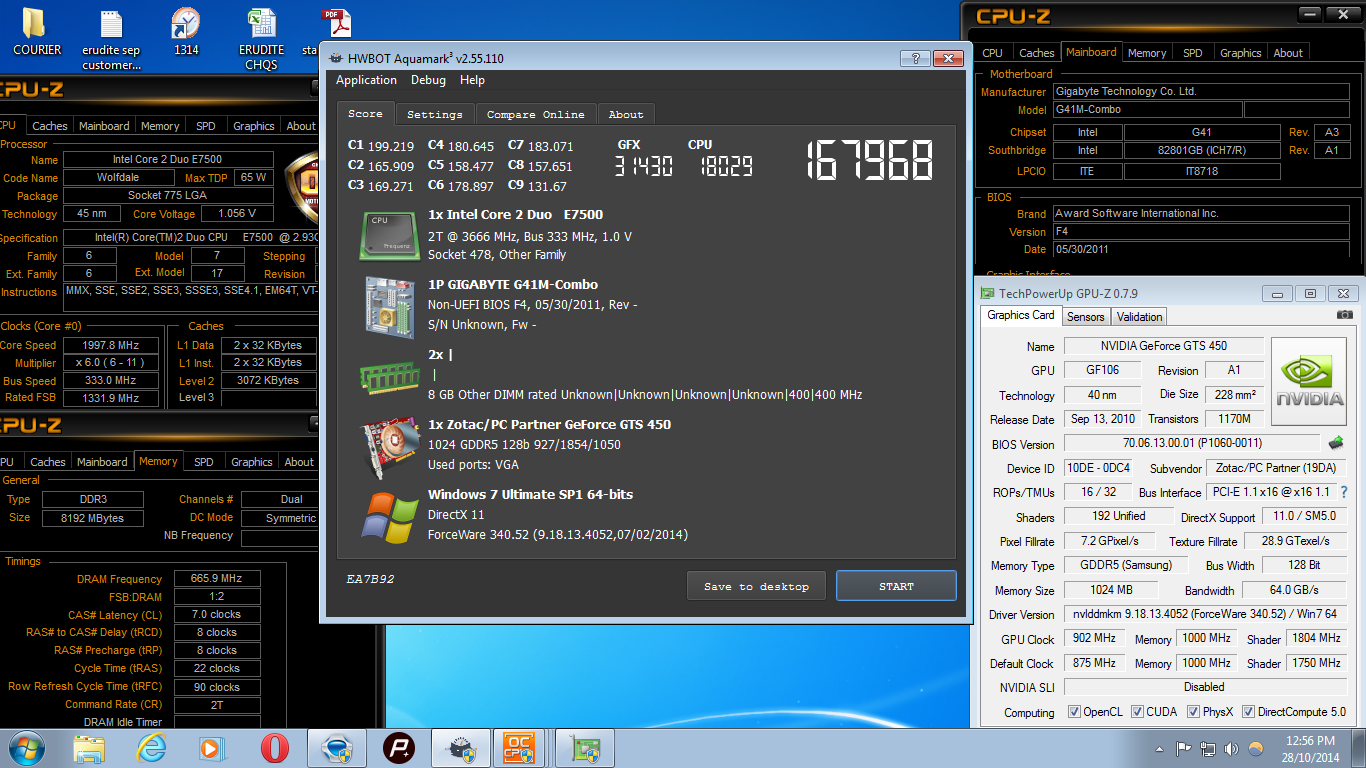Show hidden system tray icons
The width and height of the screenshot is (1366, 768).
point(1160,749)
